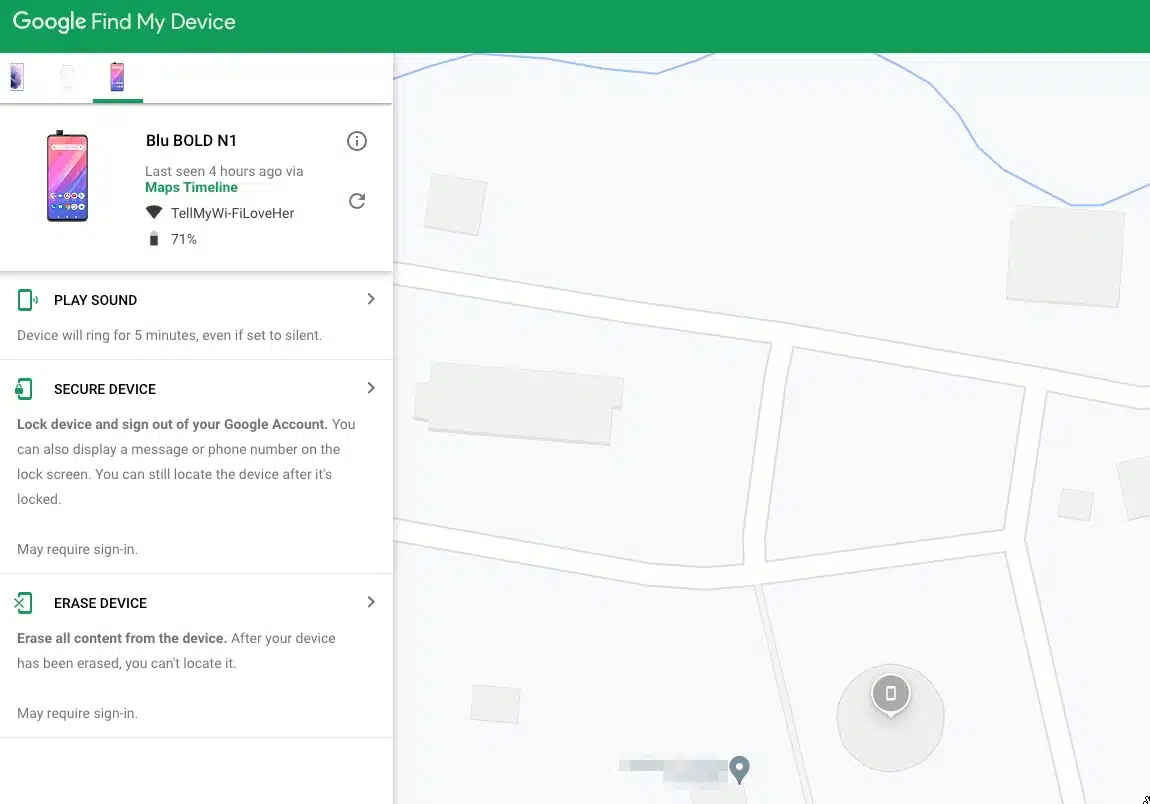Click SECURE DEVICE label
Viewport: 1150px width, 804px height.
(105, 390)
